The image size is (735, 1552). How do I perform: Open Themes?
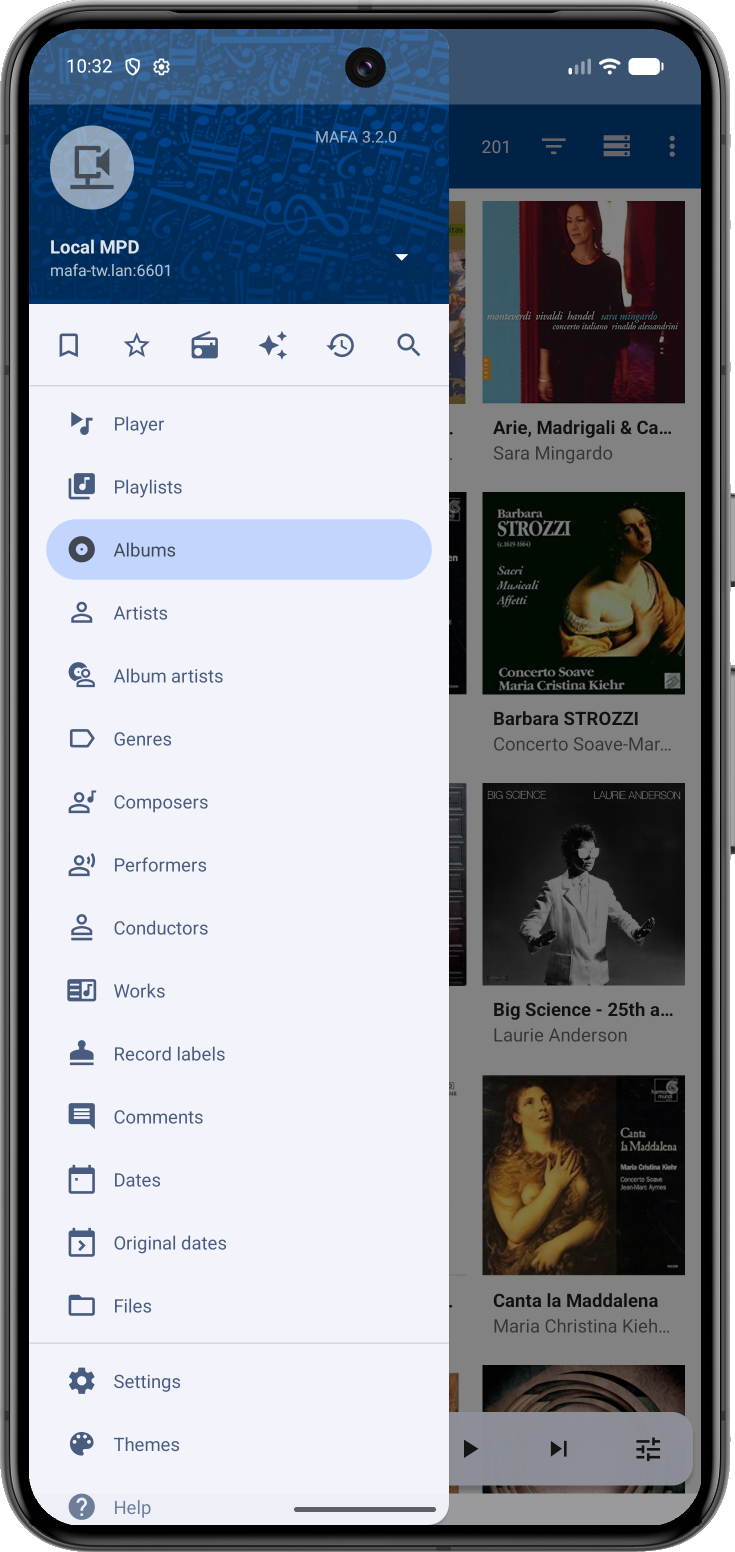point(146,1444)
